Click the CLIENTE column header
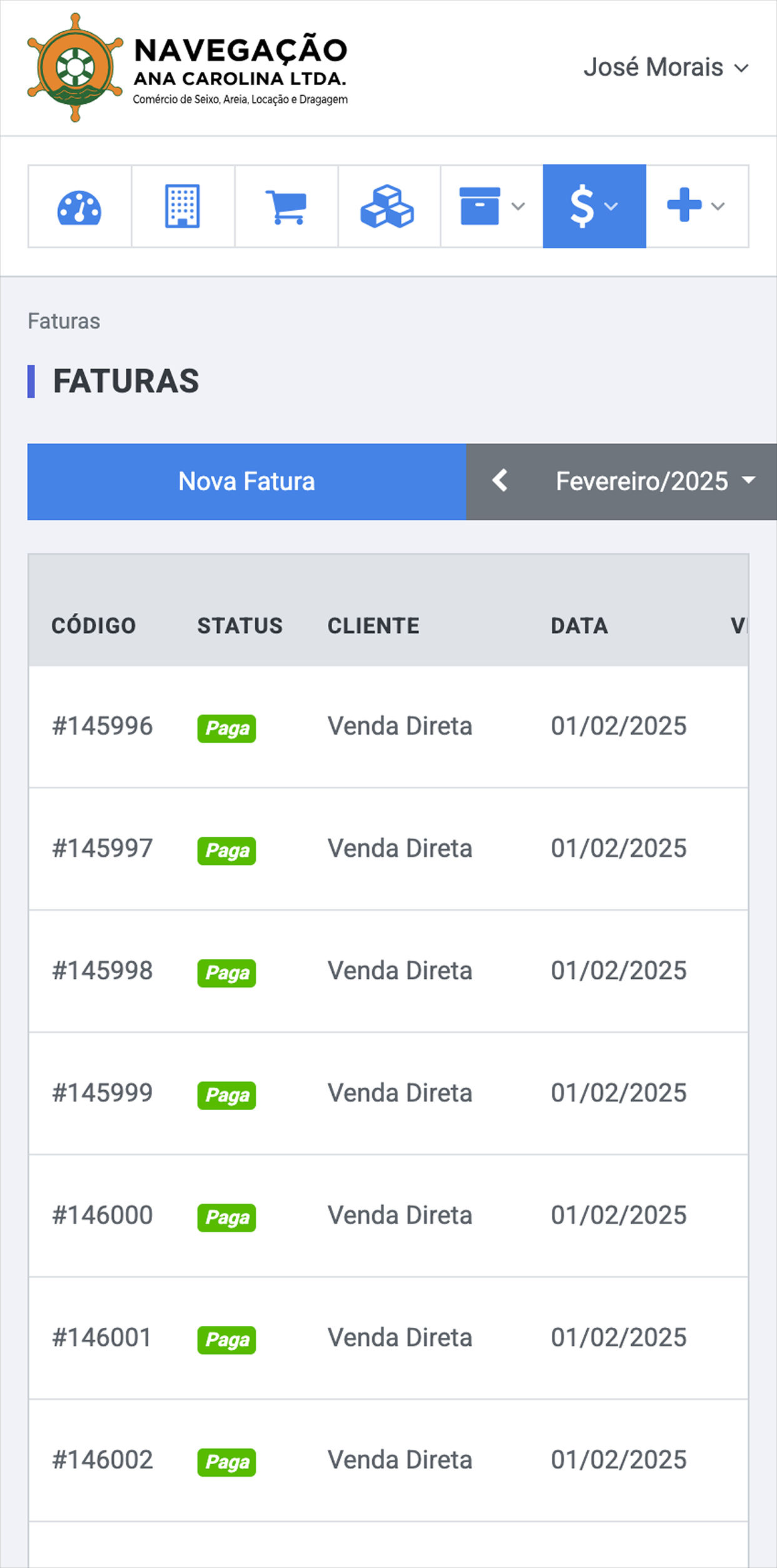Screen dimensions: 777x1568 (x=373, y=625)
